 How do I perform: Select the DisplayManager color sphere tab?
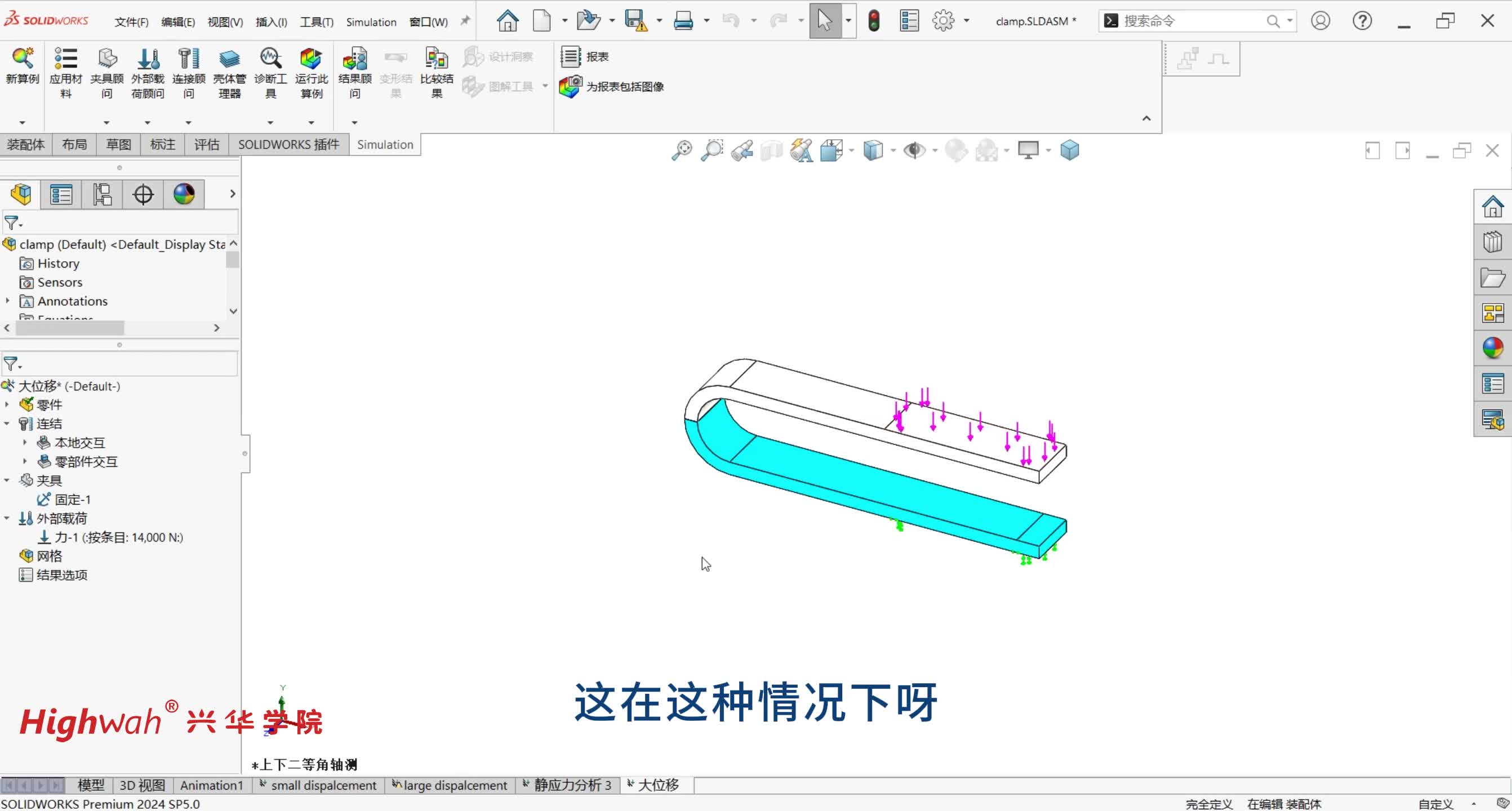(184, 194)
